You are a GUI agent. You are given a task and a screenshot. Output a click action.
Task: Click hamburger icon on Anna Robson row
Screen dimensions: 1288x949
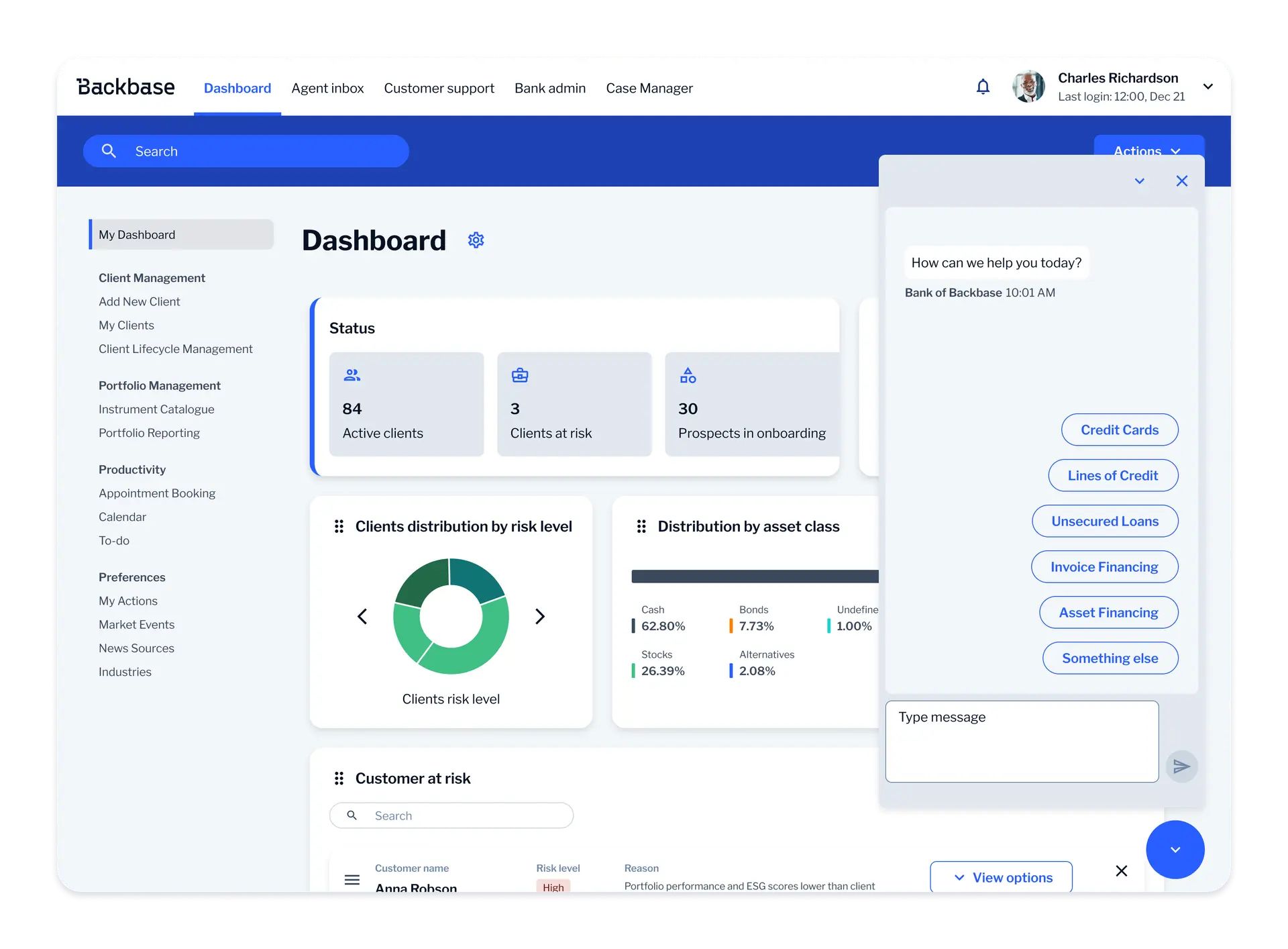[352, 879]
